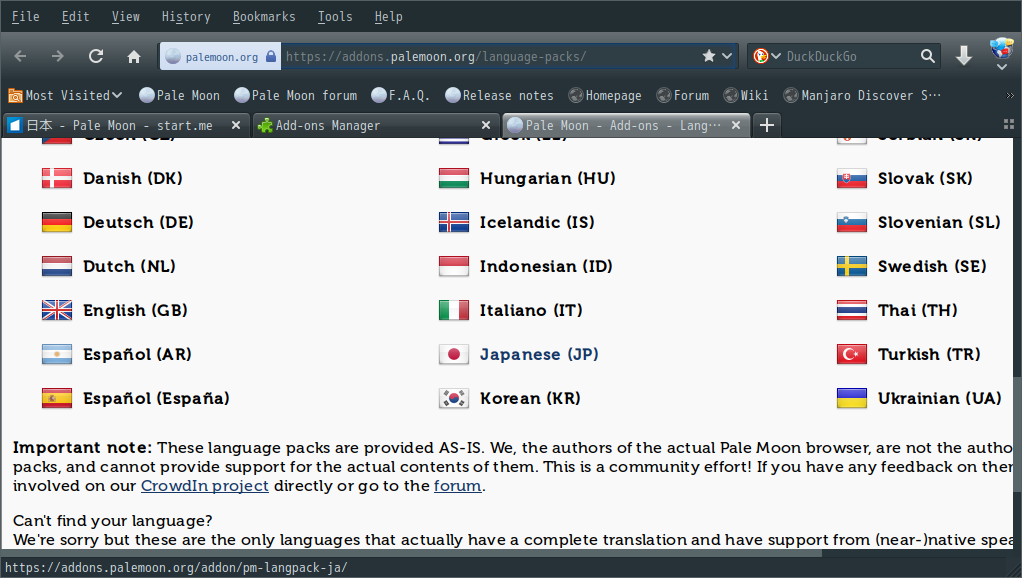1022x578 pixels.
Task: Click the Ukrainian flag icon
Action: coord(852,398)
